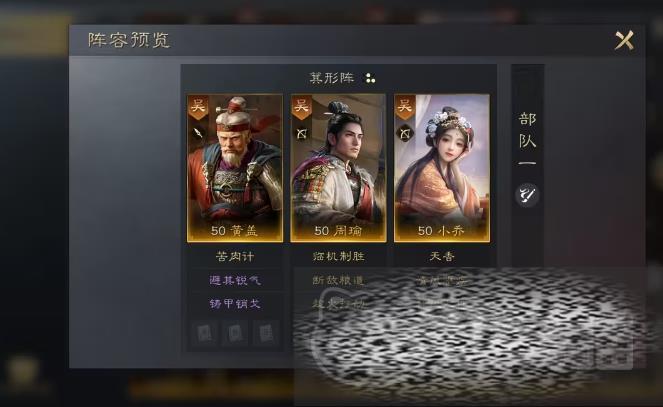Screen dimensions: 663x407
Task: Click the brush edit icon under 部队一
Action: 527,195
